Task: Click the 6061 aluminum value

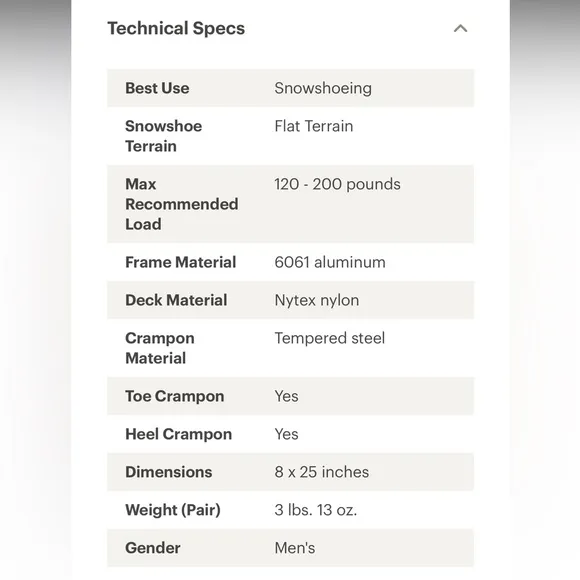Action: tap(330, 262)
